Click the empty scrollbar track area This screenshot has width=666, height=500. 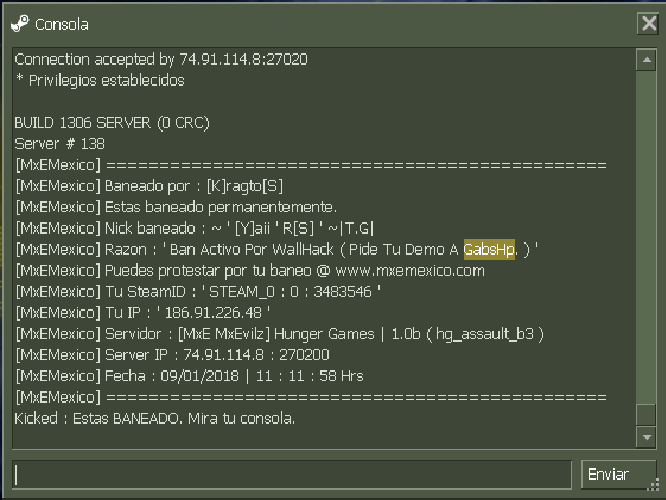coord(646,237)
